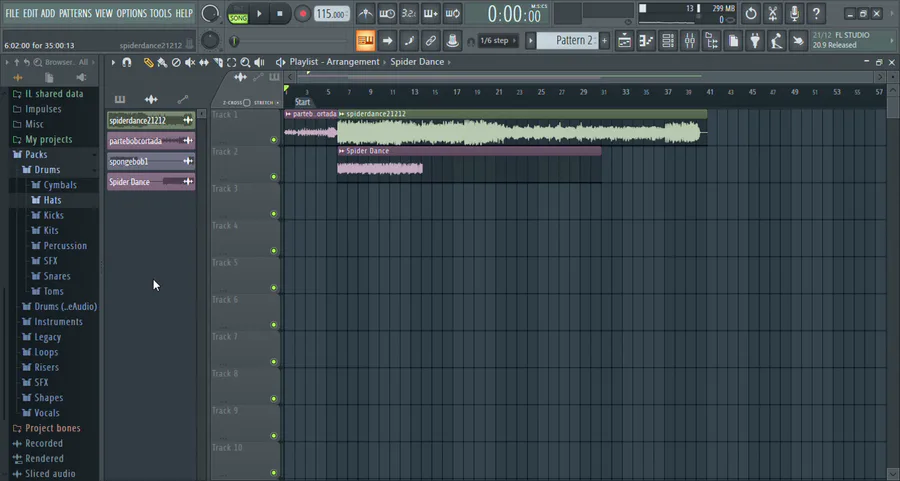Open the ADD menu
Image resolution: width=900 pixels, height=481 pixels.
[x=48, y=13]
